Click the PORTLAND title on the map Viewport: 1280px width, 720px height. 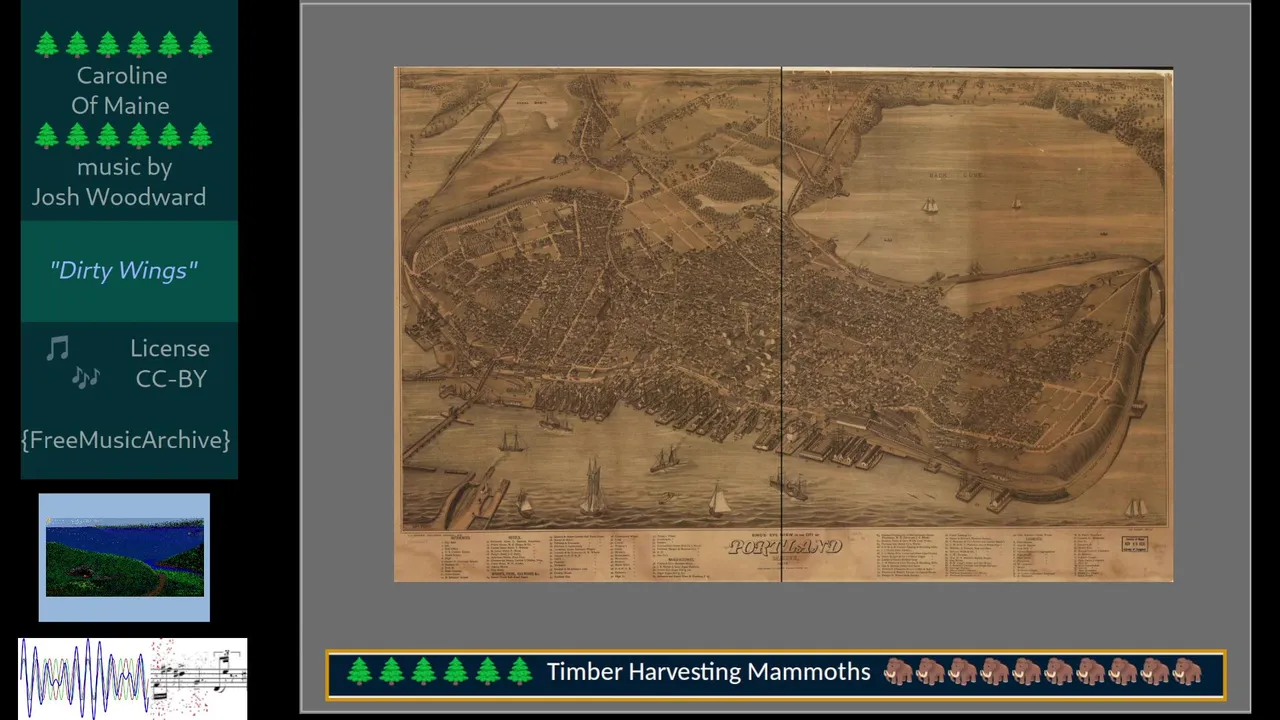785,547
